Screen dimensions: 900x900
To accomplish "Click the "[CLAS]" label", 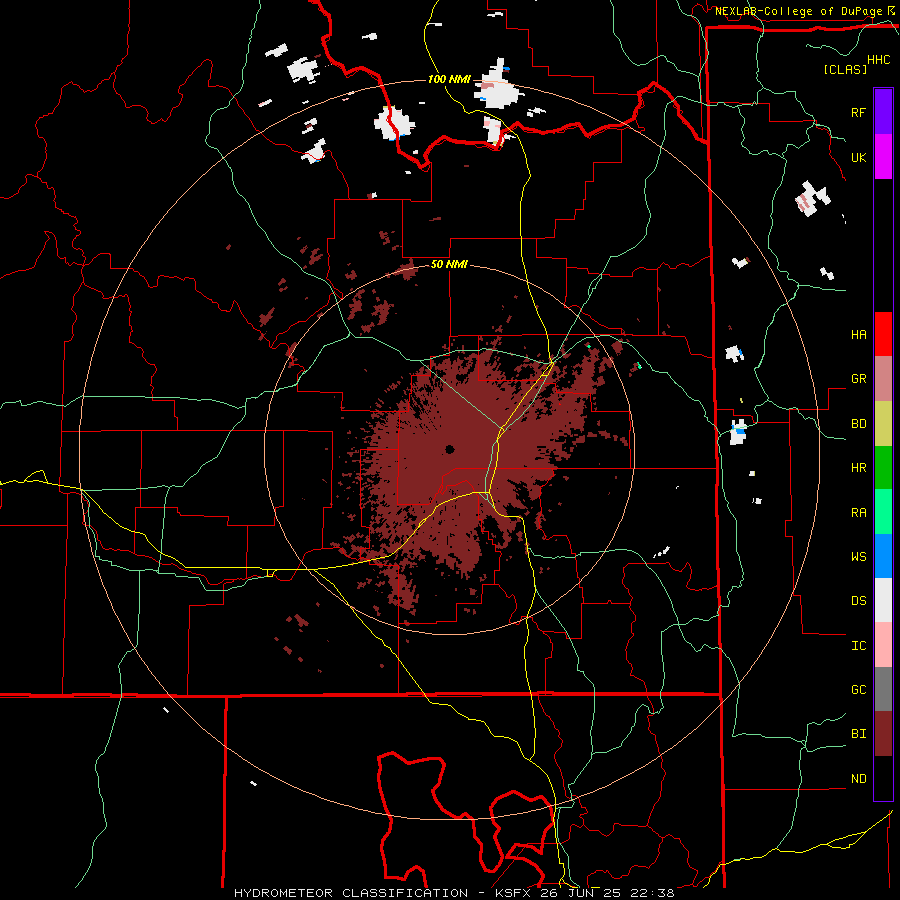I will [x=845, y=70].
